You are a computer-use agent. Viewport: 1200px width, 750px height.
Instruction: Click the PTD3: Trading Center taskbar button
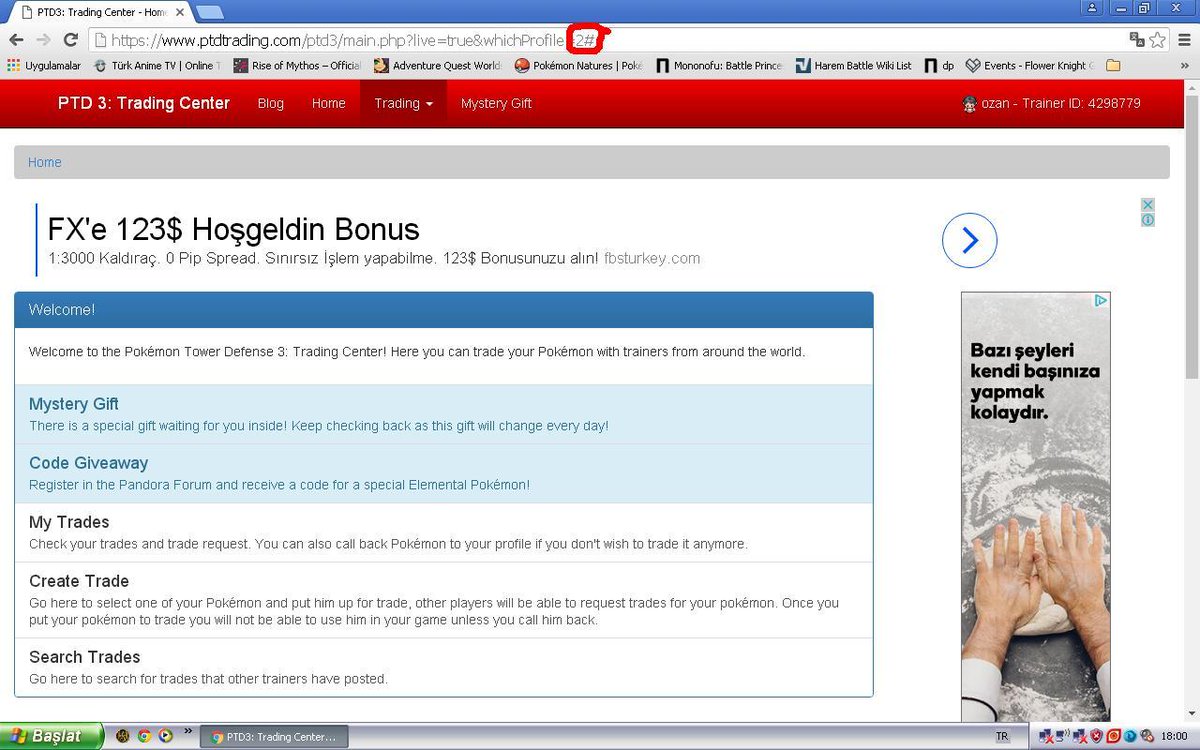[274, 737]
